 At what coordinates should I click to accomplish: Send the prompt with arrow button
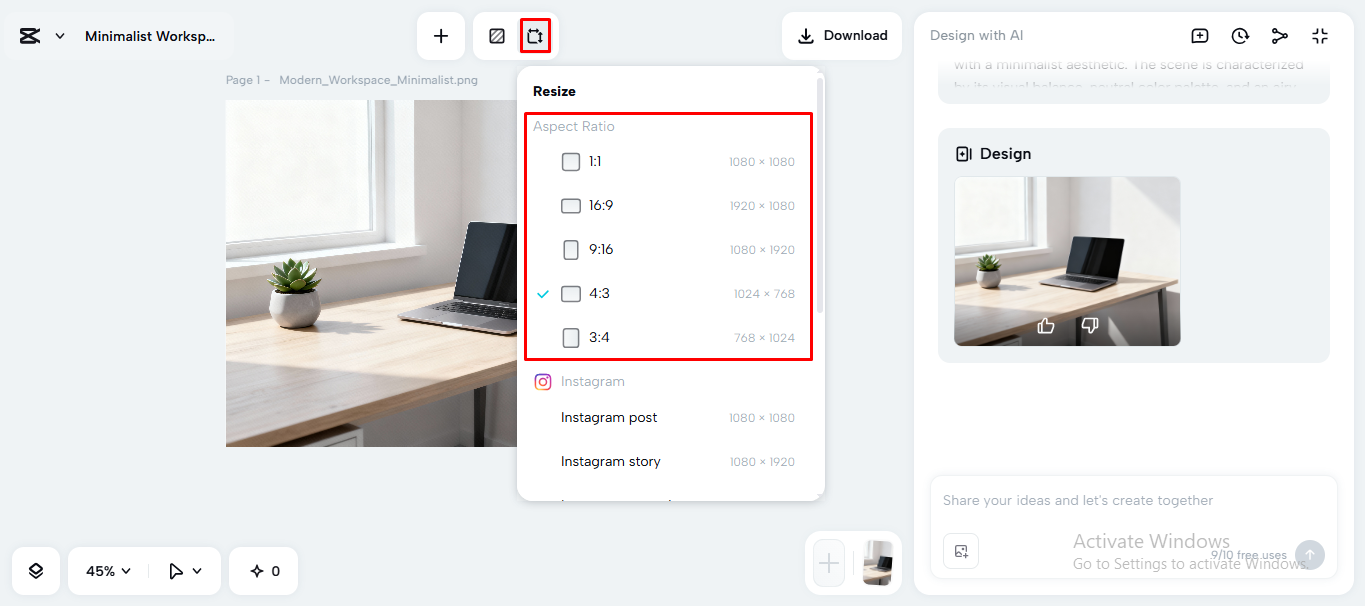[x=1310, y=555]
